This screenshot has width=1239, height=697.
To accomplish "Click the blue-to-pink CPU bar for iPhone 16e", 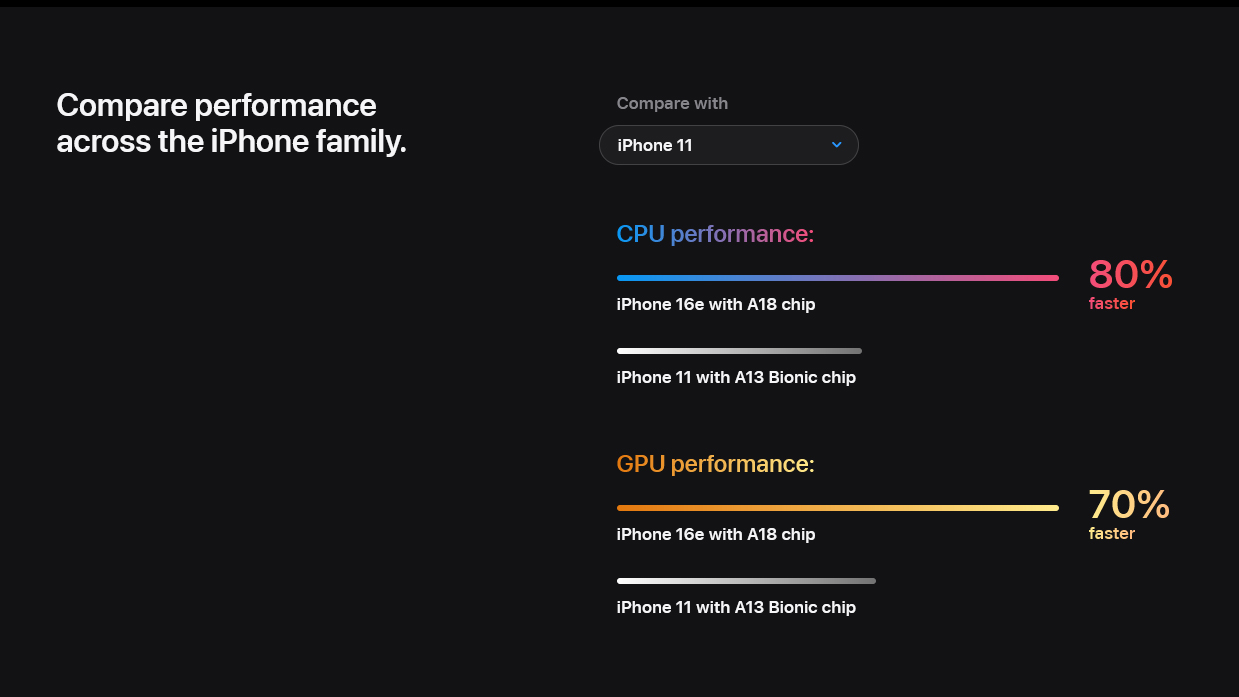I will point(837,278).
